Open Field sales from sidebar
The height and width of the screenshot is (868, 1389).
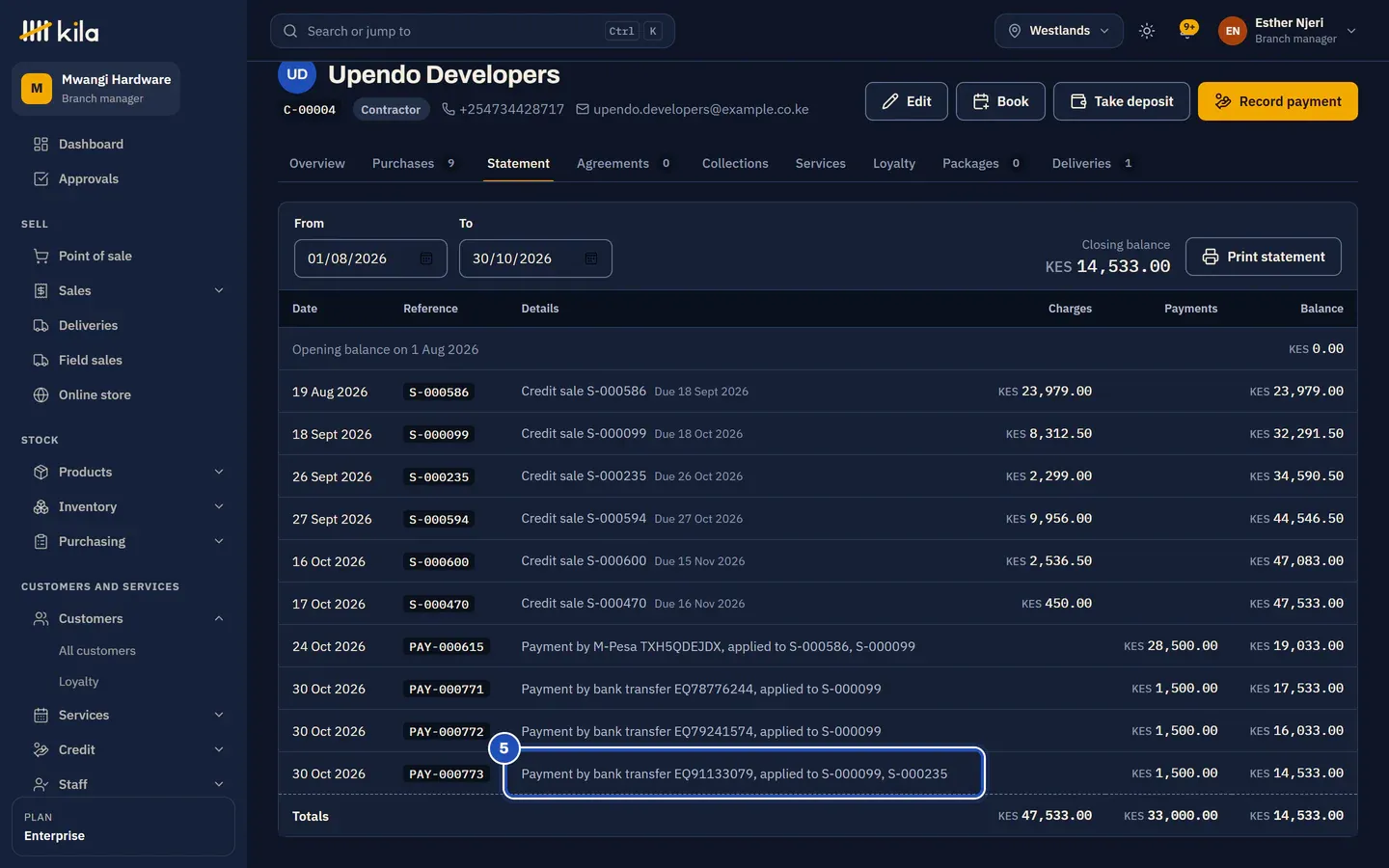click(91, 360)
